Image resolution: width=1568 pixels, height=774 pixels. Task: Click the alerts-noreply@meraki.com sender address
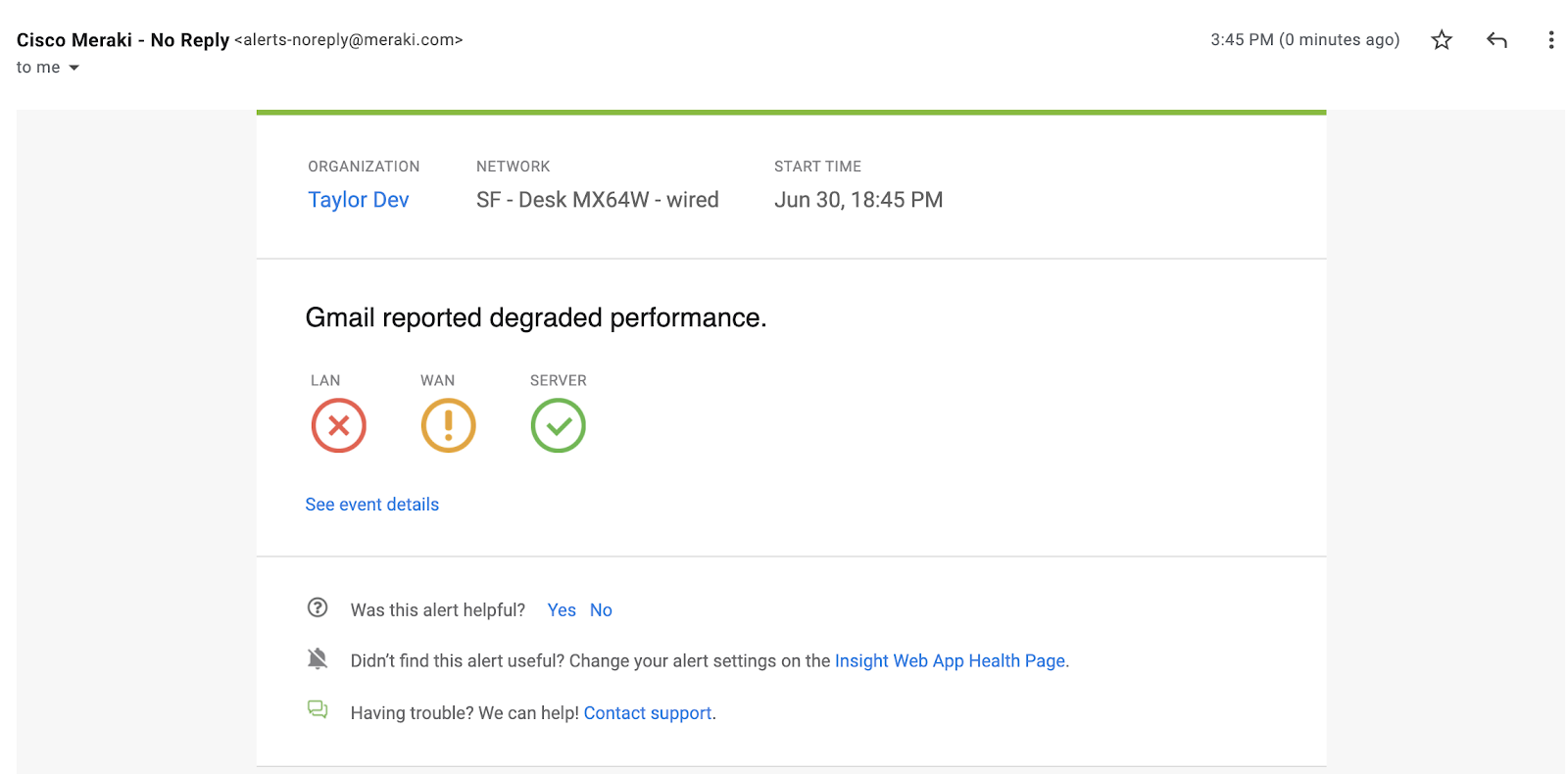point(348,40)
